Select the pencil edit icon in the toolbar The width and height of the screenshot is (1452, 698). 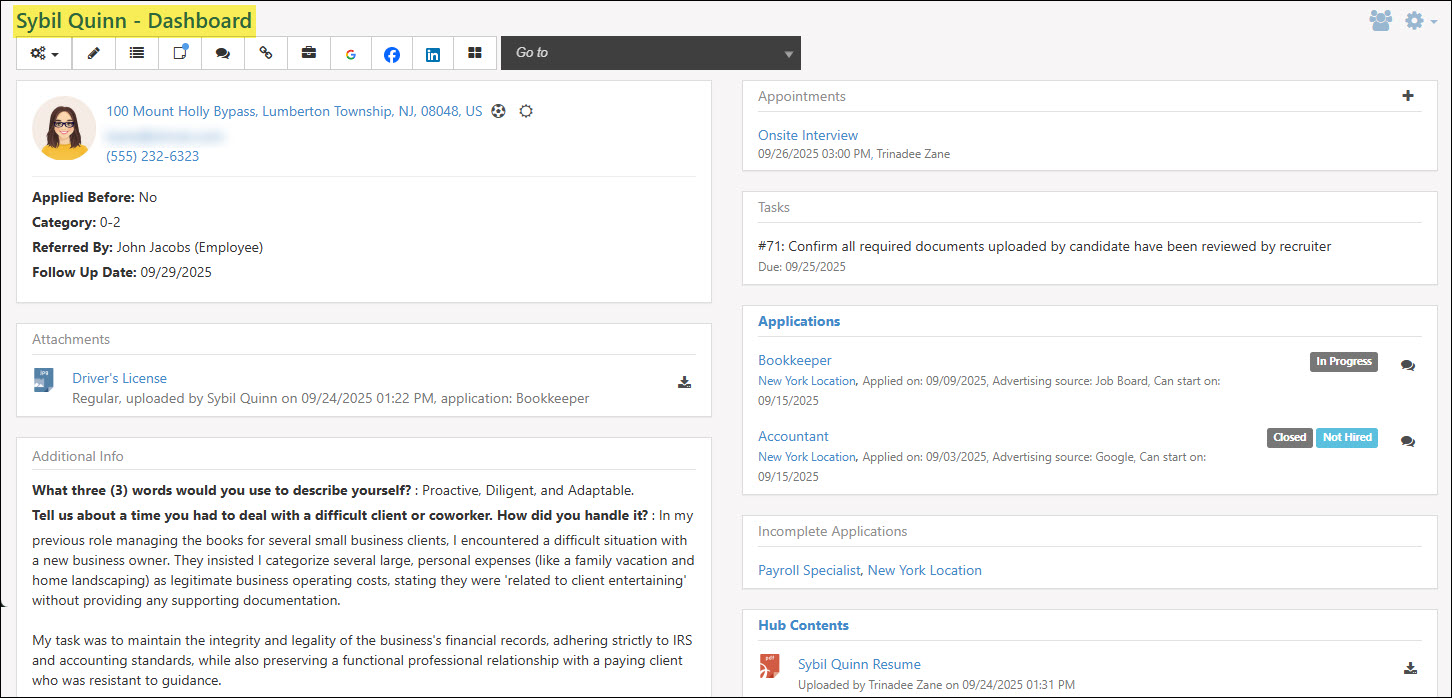pos(93,53)
